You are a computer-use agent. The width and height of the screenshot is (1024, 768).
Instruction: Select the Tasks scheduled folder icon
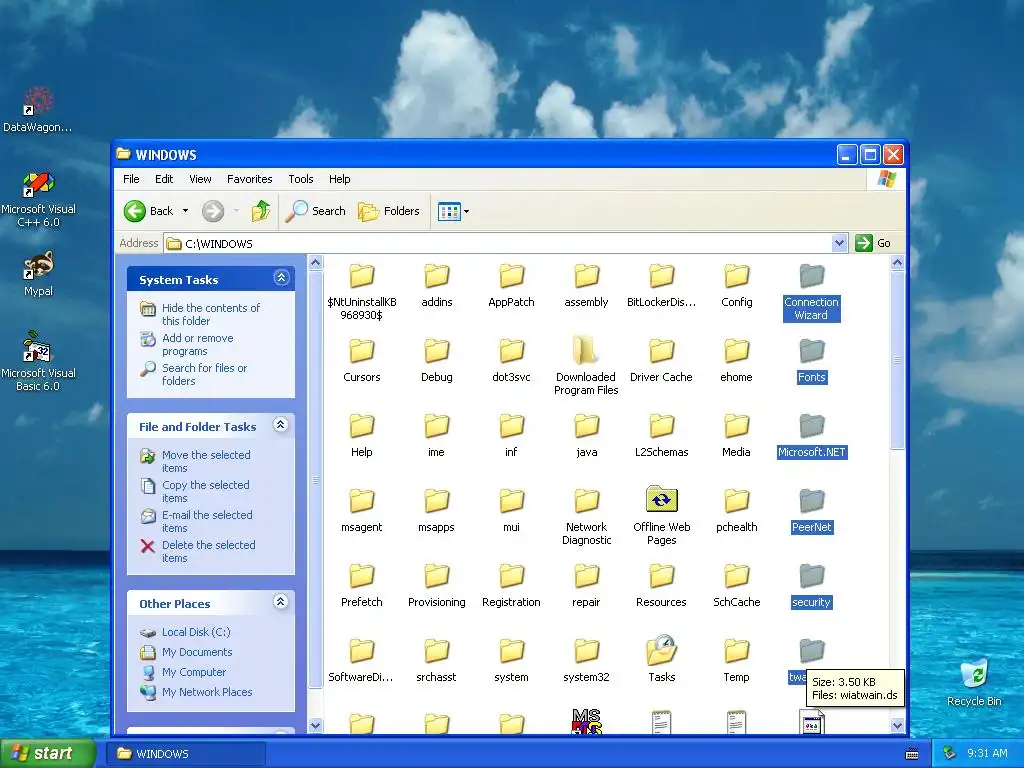pyautogui.click(x=661, y=659)
